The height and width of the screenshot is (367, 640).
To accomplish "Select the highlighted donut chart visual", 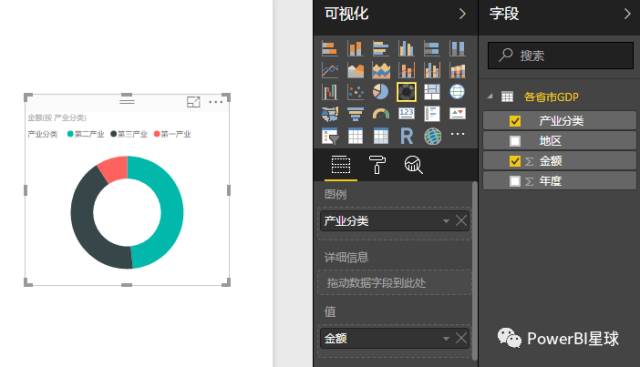I will (406, 92).
